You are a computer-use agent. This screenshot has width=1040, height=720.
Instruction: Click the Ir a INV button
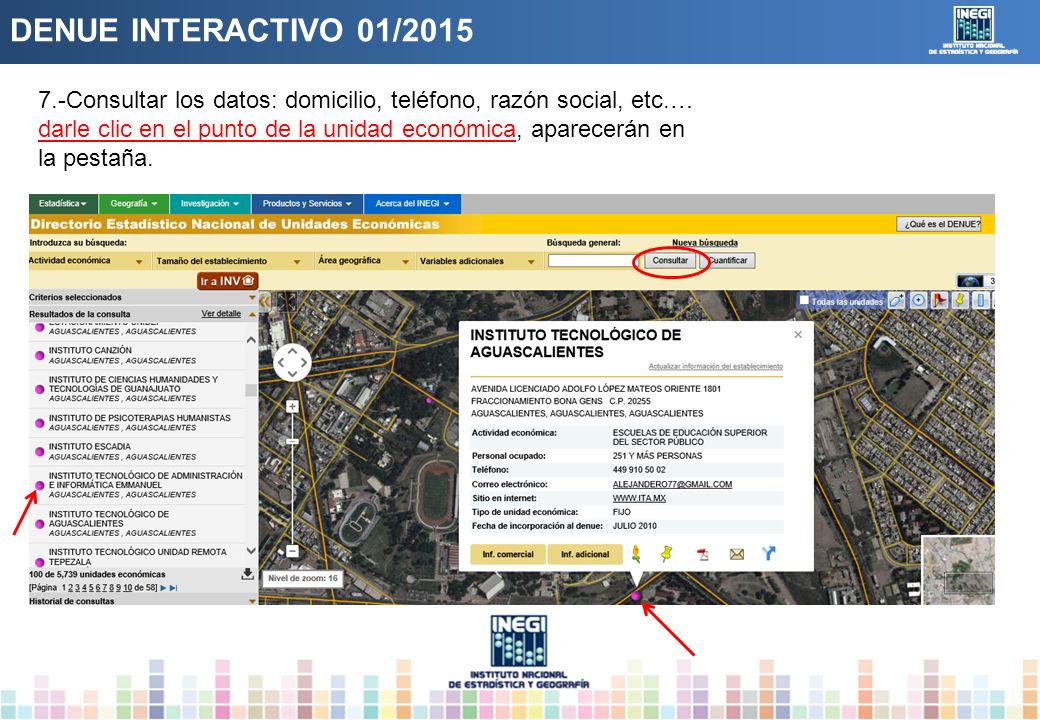point(228,281)
